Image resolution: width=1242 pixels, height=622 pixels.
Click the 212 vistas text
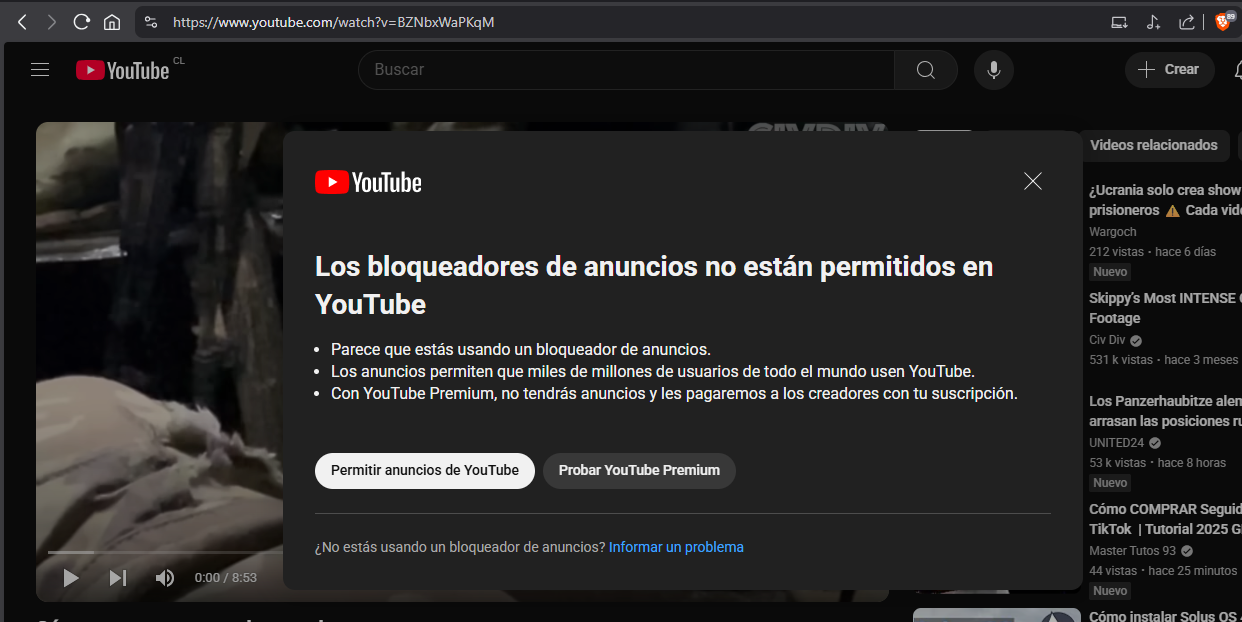[1117, 252]
